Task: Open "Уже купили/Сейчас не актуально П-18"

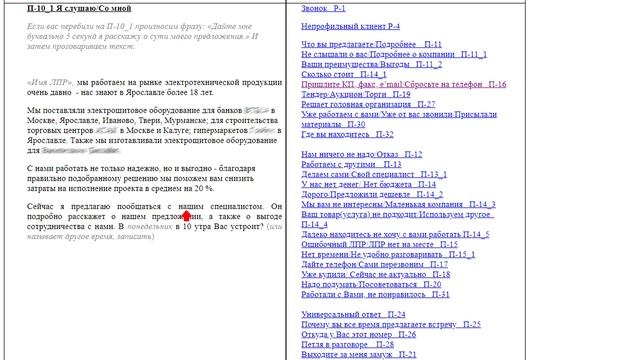Action: [x=376, y=274]
